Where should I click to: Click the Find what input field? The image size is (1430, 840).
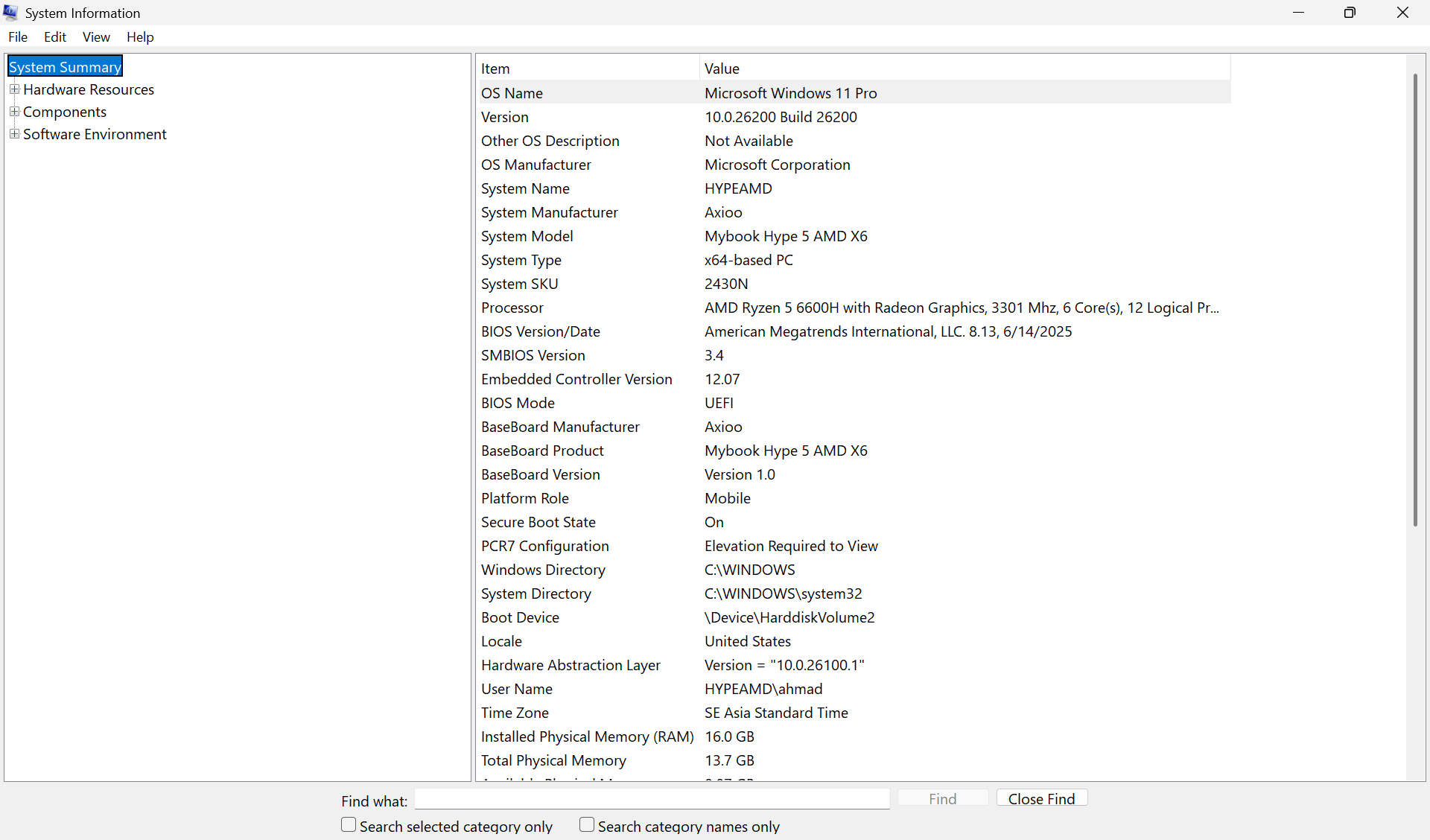pyautogui.click(x=652, y=799)
